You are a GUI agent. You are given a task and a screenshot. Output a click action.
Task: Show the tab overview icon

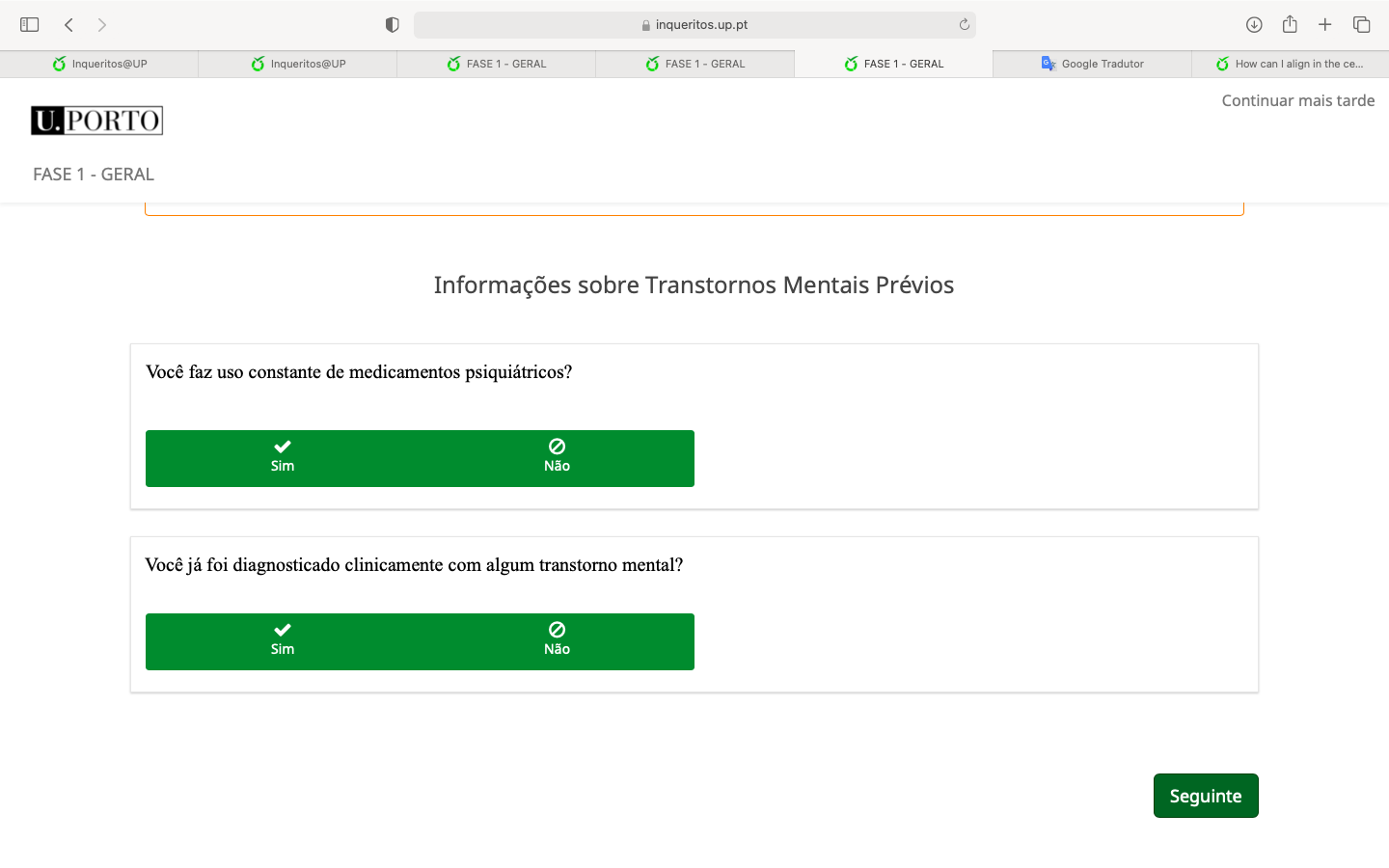[1361, 25]
